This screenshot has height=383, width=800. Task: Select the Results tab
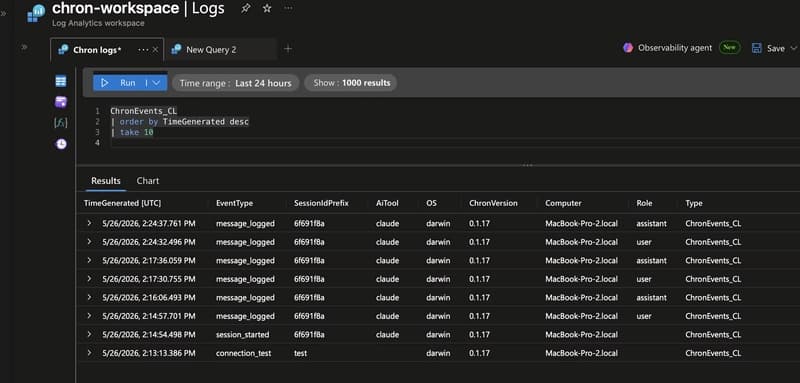(106, 181)
